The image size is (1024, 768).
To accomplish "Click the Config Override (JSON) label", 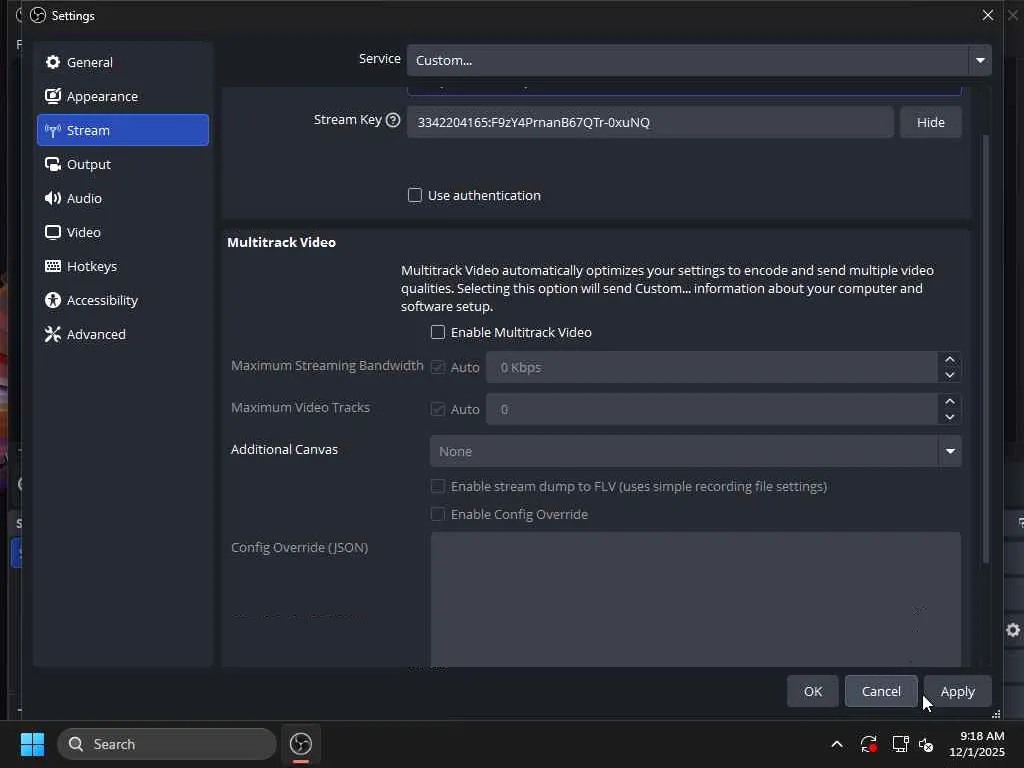I will tap(299, 547).
